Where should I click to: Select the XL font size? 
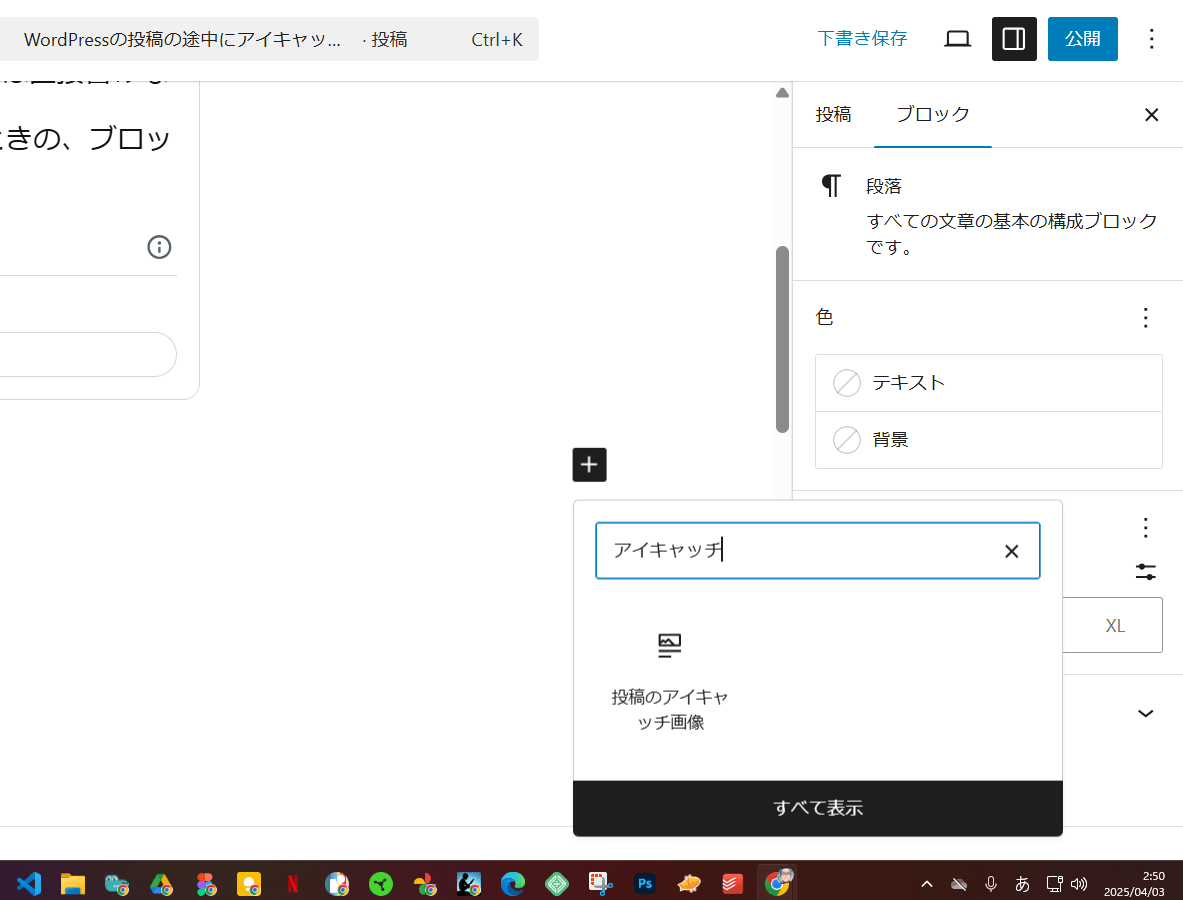1114,625
